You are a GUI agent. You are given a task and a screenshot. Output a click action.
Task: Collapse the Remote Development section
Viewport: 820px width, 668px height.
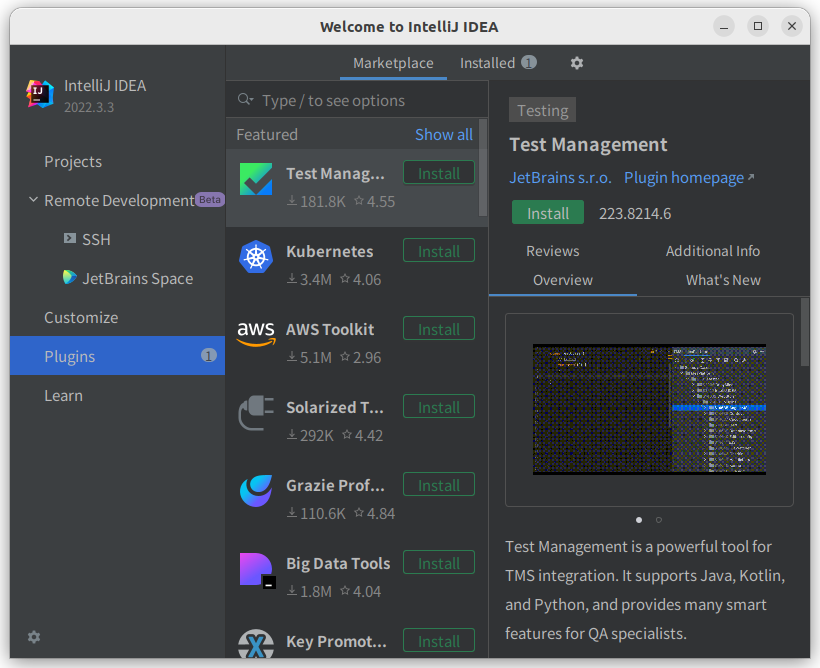33,201
